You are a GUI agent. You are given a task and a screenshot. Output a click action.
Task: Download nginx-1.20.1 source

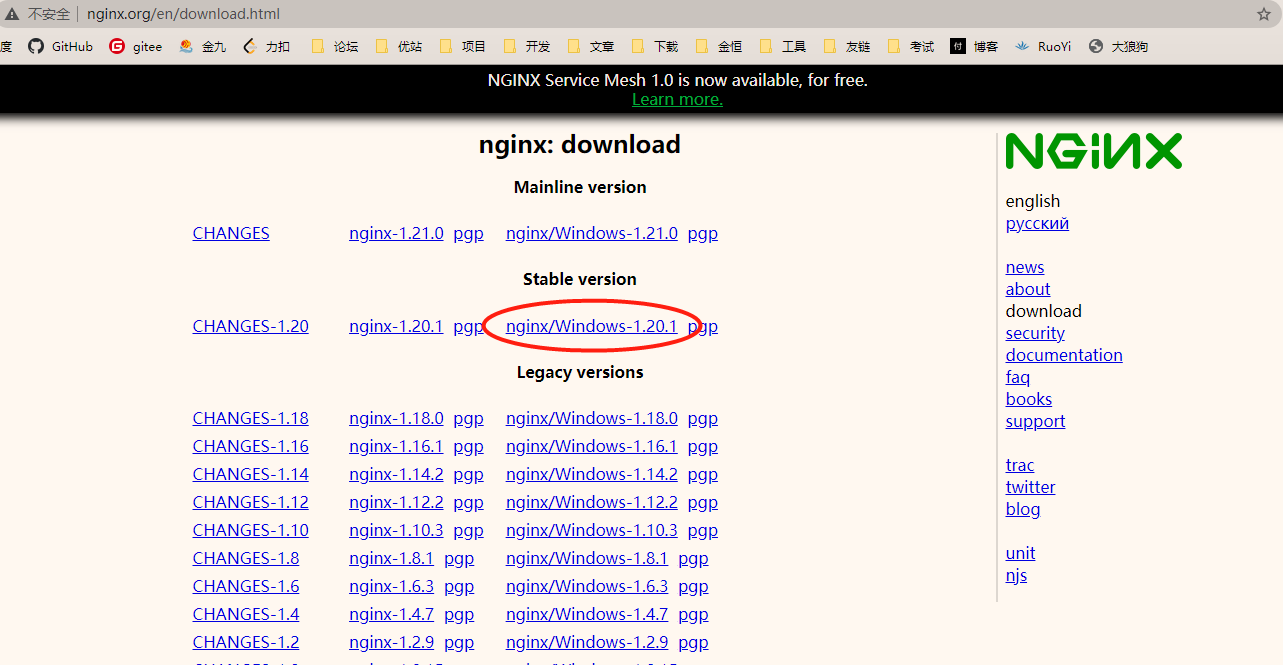point(396,326)
